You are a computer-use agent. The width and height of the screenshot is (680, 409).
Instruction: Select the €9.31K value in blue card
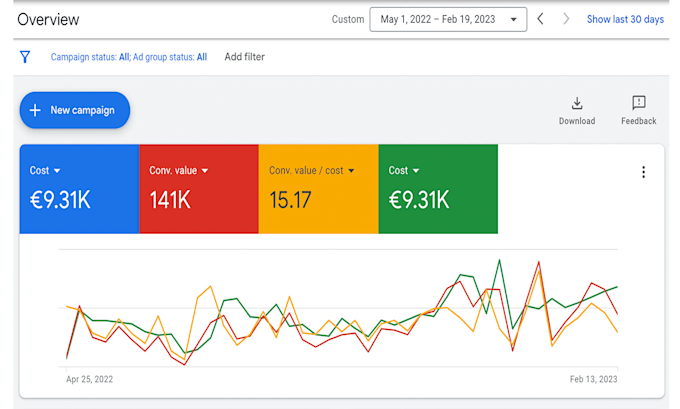pos(60,200)
